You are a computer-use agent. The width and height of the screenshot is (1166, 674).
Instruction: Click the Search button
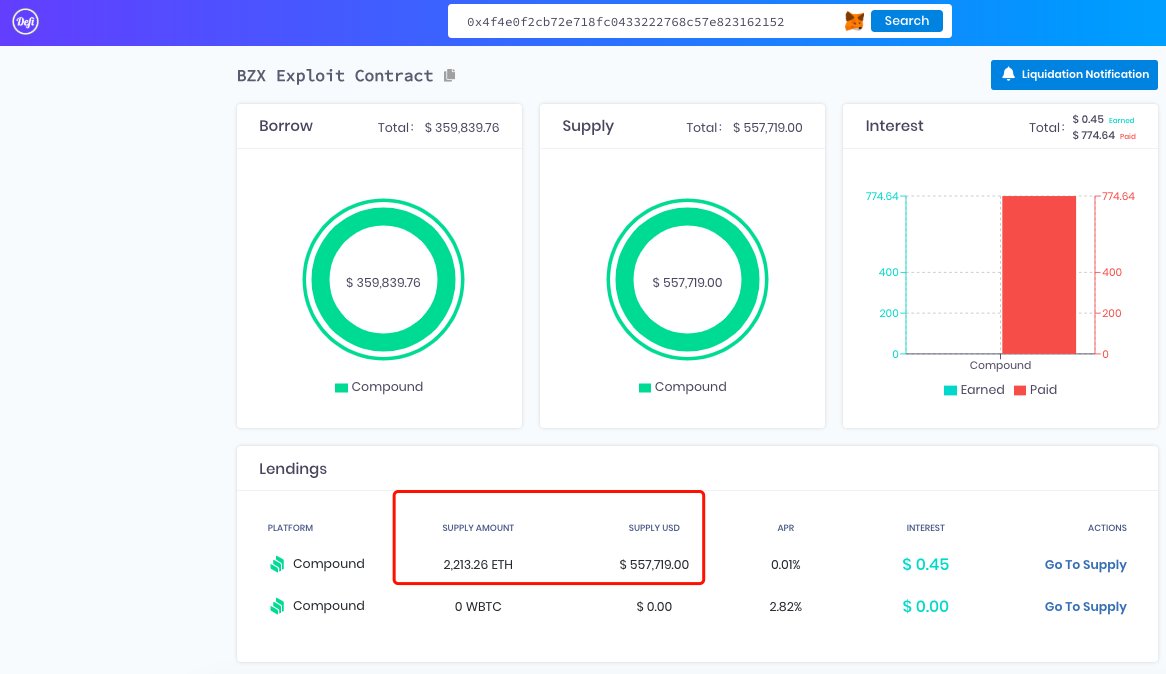pyautogui.click(x=906, y=21)
